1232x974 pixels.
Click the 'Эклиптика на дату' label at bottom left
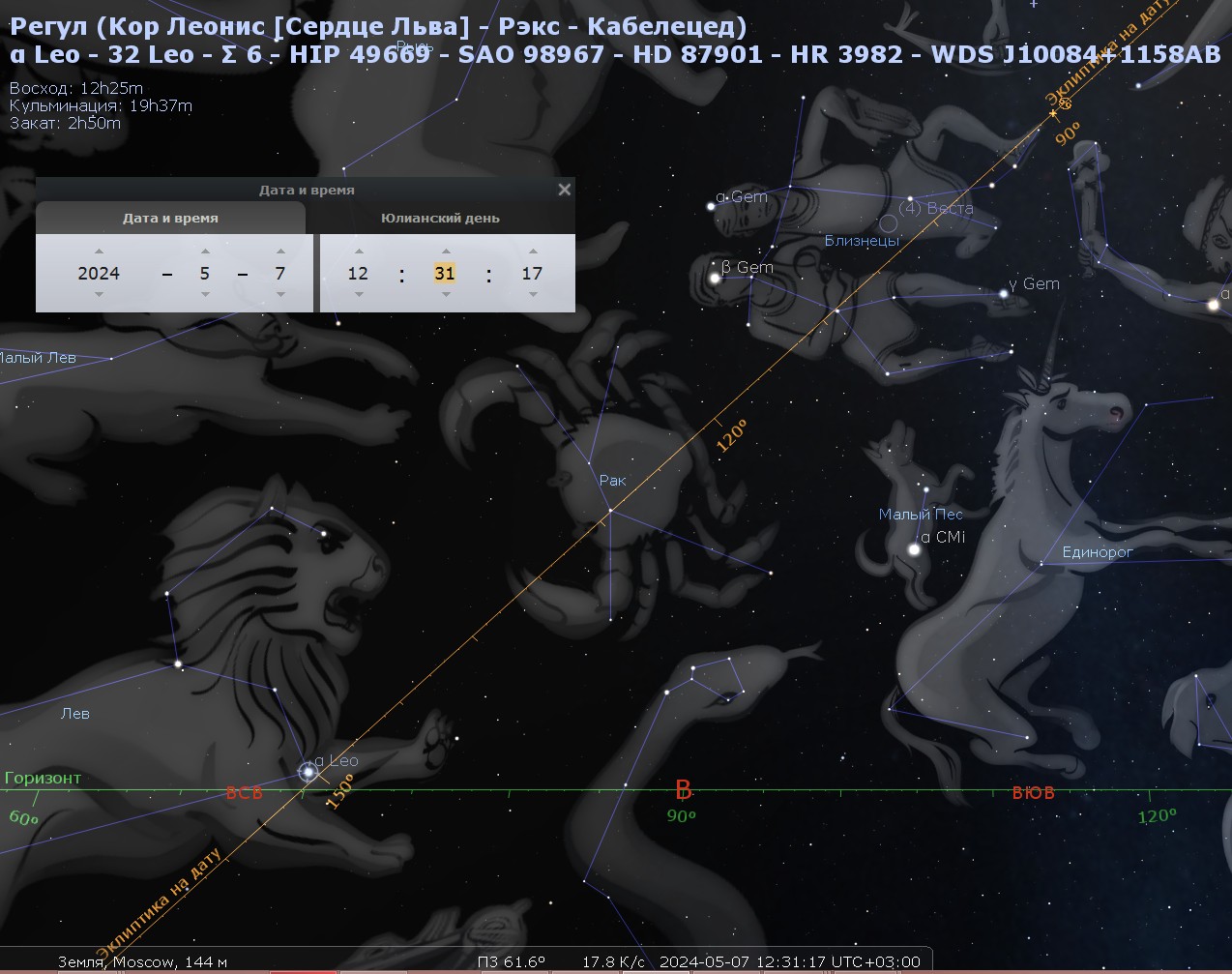[x=160, y=904]
